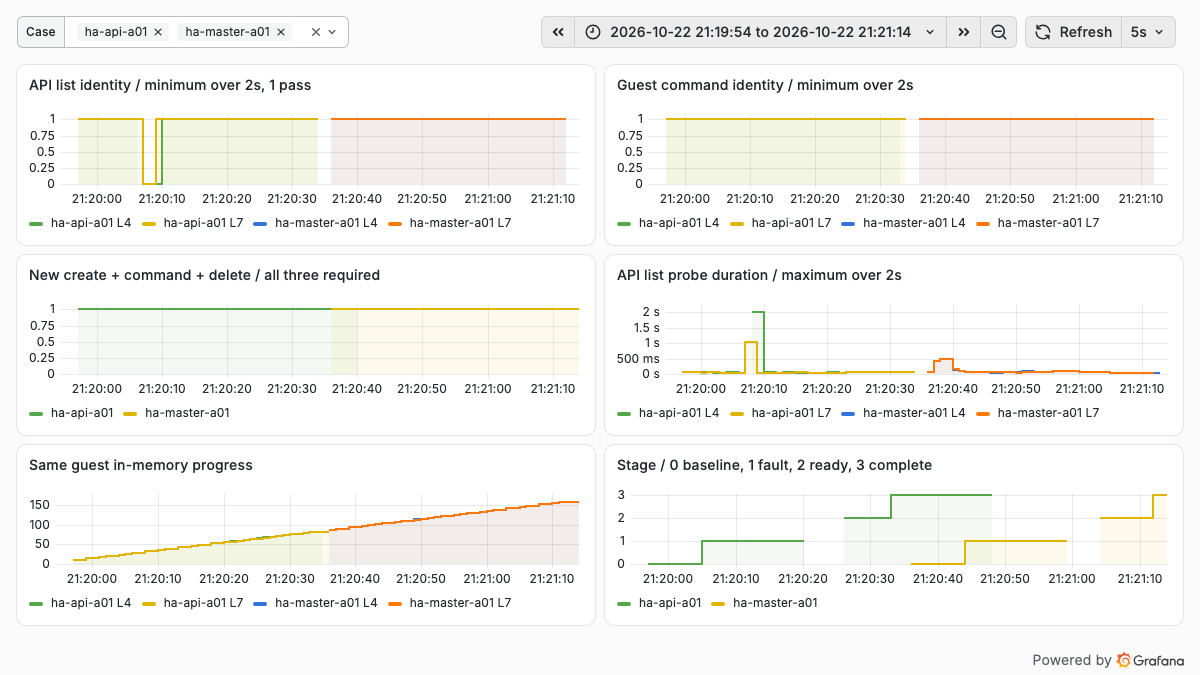Clear all Case filter values
The height and width of the screenshot is (675, 1200).
pyautogui.click(x=316, y=32)
